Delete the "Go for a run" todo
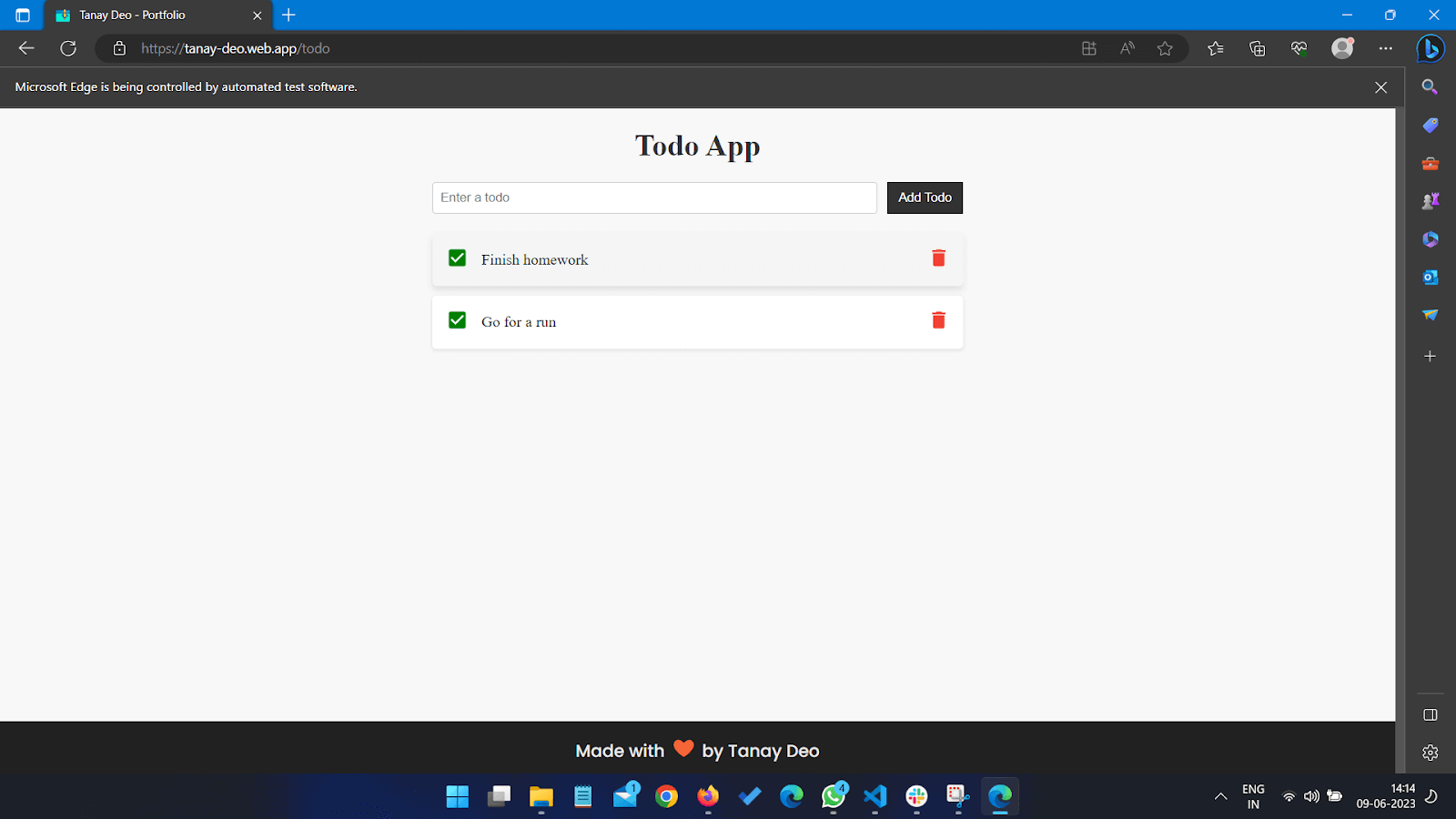The width and height of the screenshot is (1456, 819). (937, 321)
